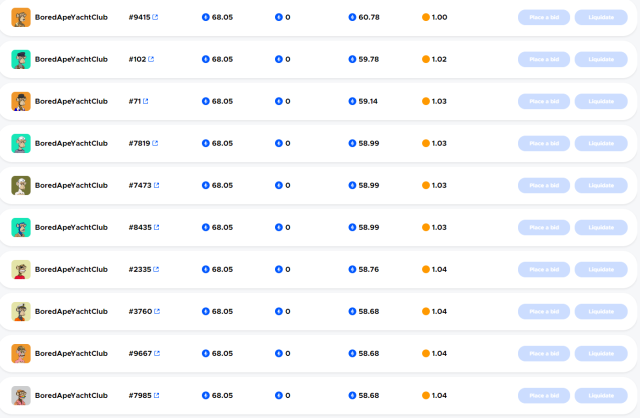
Task: Click the external link icon for #3760
Action: (x=155, y=311)
